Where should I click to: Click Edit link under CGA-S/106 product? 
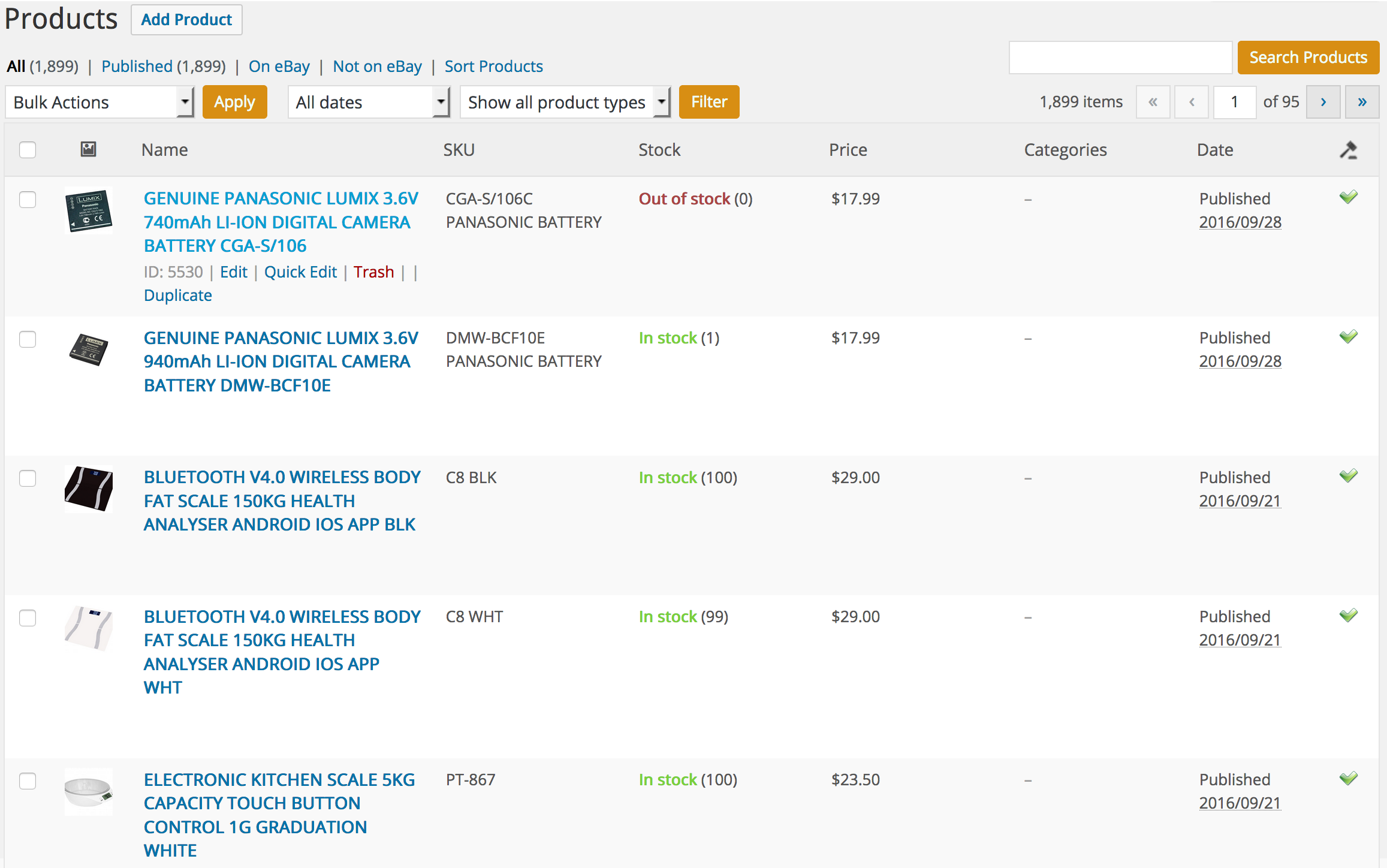[234, 272]
